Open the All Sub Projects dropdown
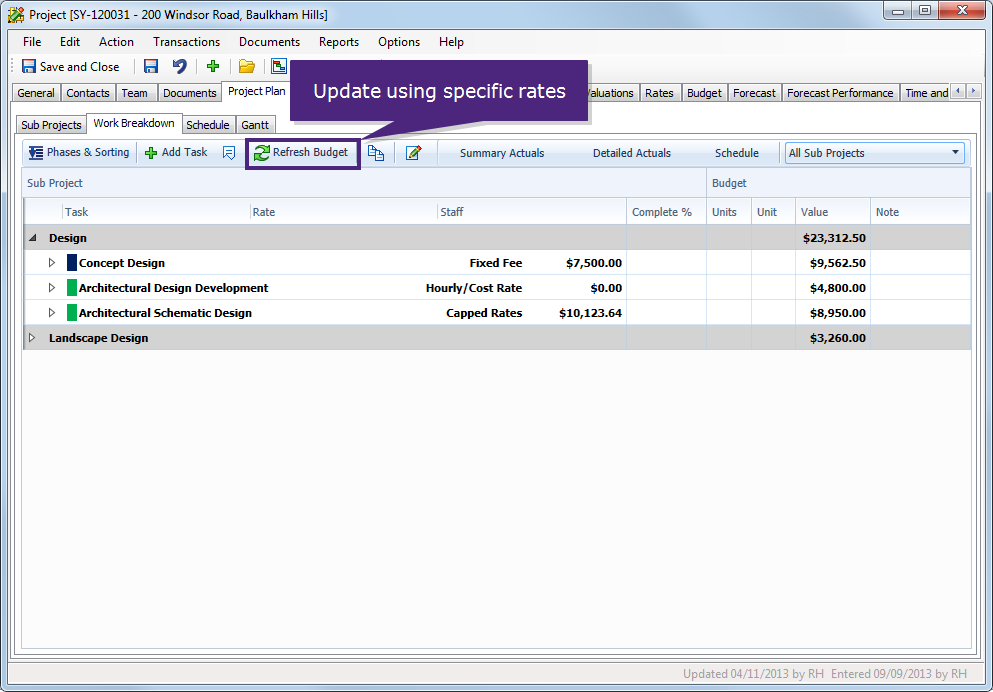Image resolution: width=993 pixels, height=692 pixels. (874, 153)
